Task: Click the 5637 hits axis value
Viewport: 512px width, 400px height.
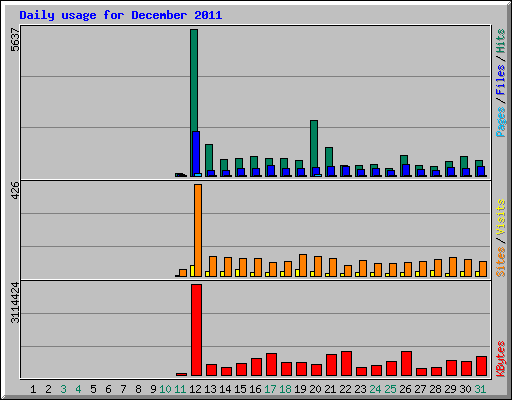Action: 15,40
